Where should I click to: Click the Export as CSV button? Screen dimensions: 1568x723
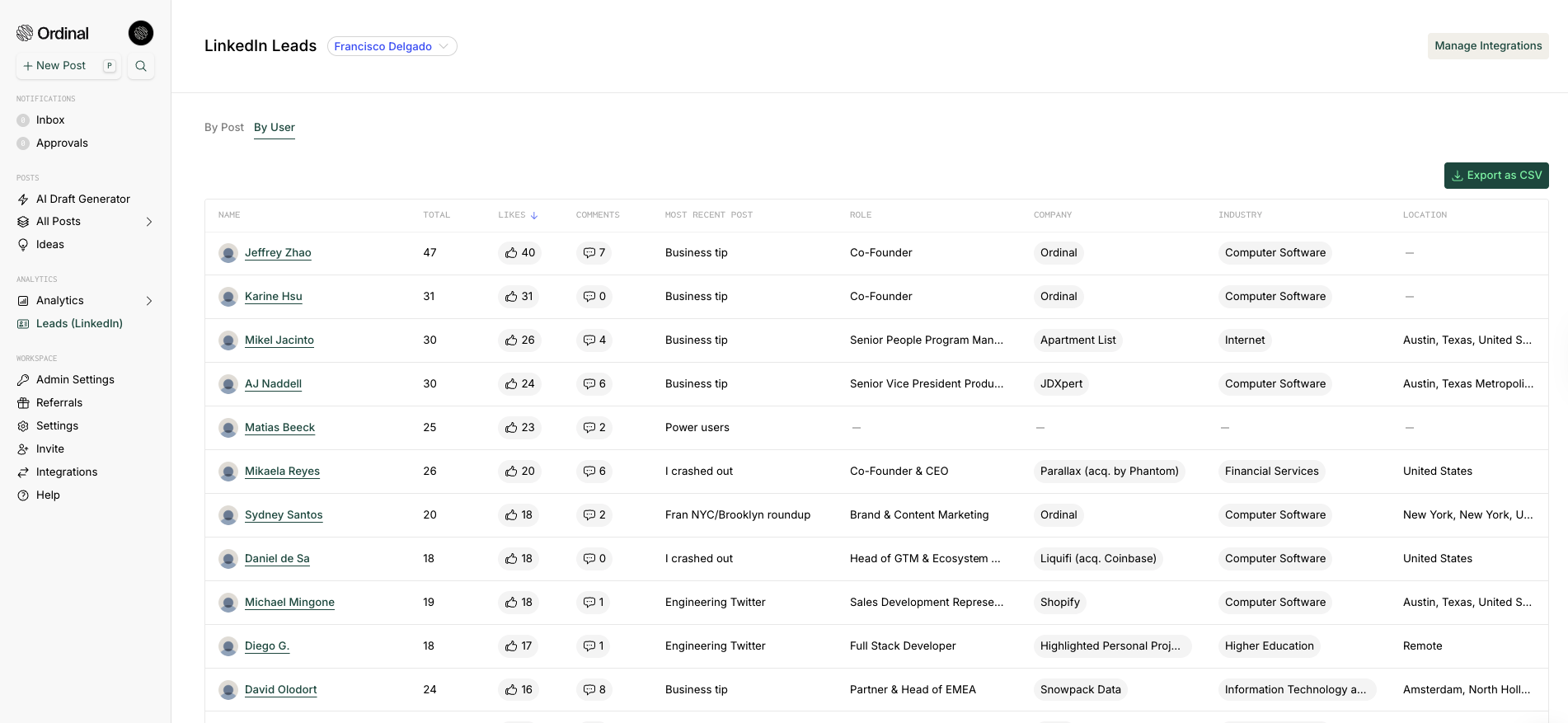1496,176
